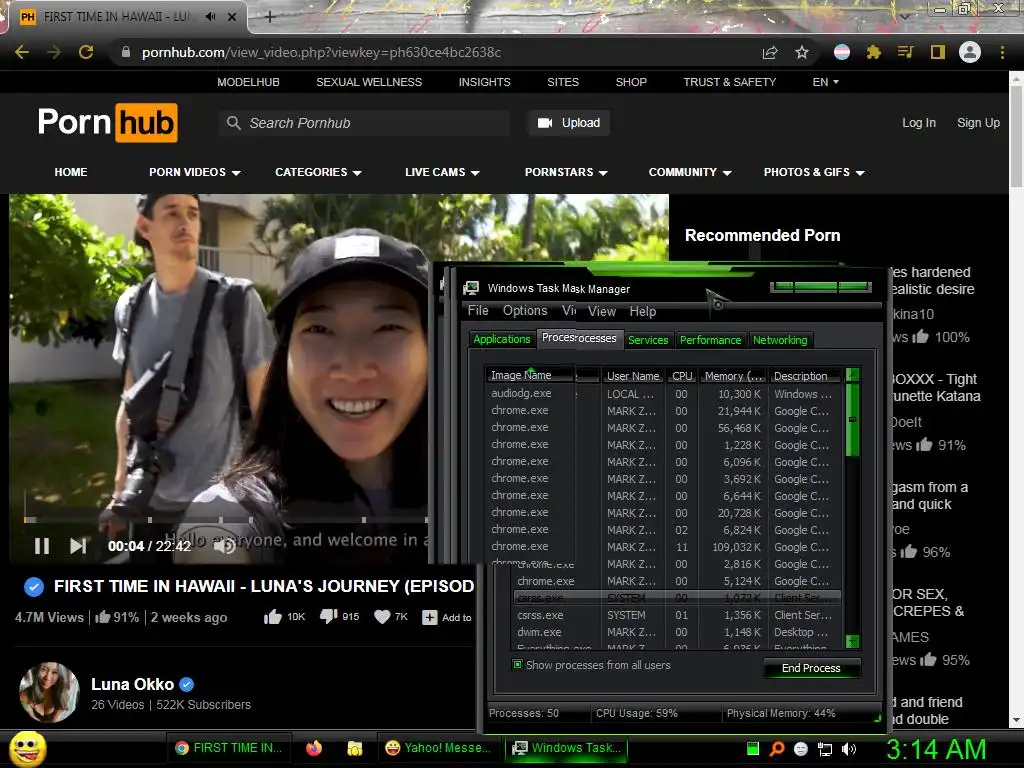
Task: Click the Luna Okko channel avatar
Action: tap(49, 692)
